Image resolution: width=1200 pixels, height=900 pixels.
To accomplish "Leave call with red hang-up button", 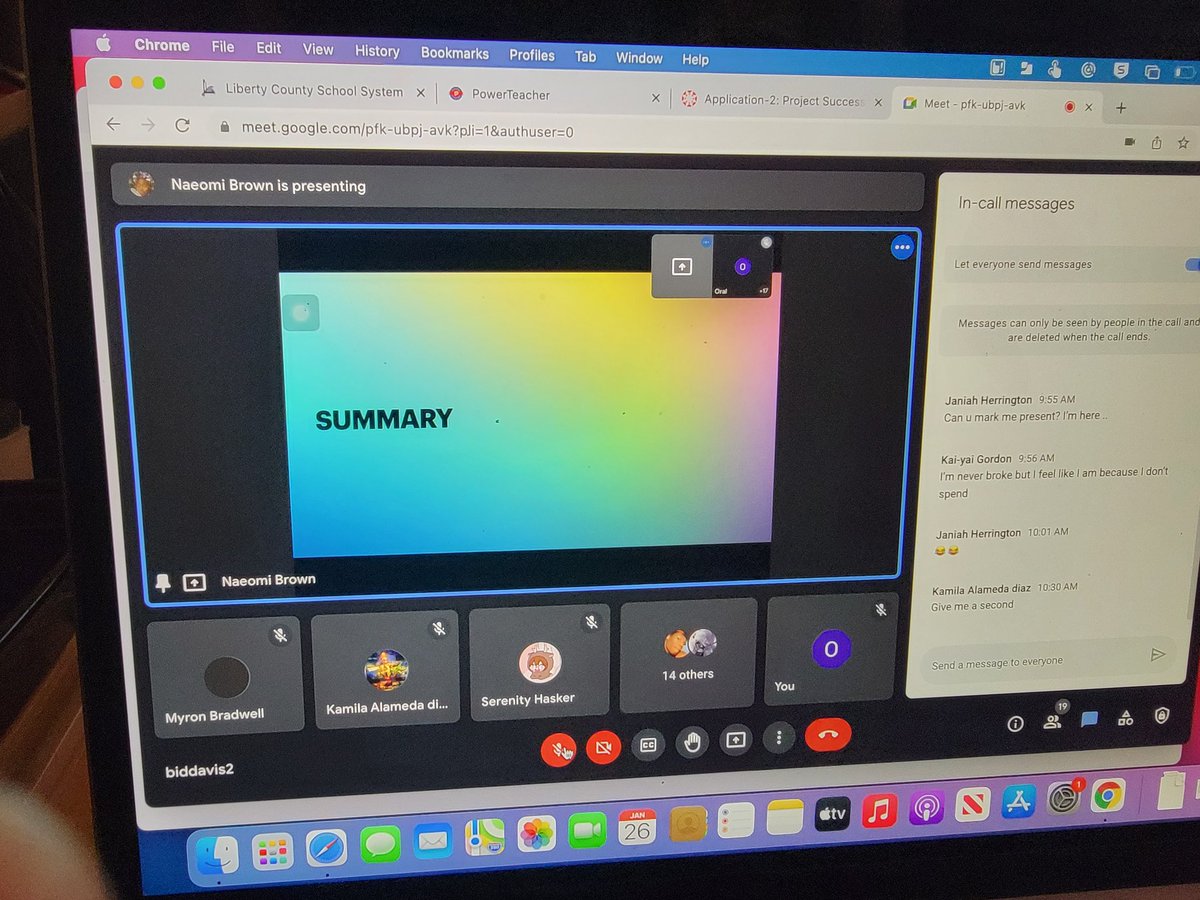I will coord(828,735).
